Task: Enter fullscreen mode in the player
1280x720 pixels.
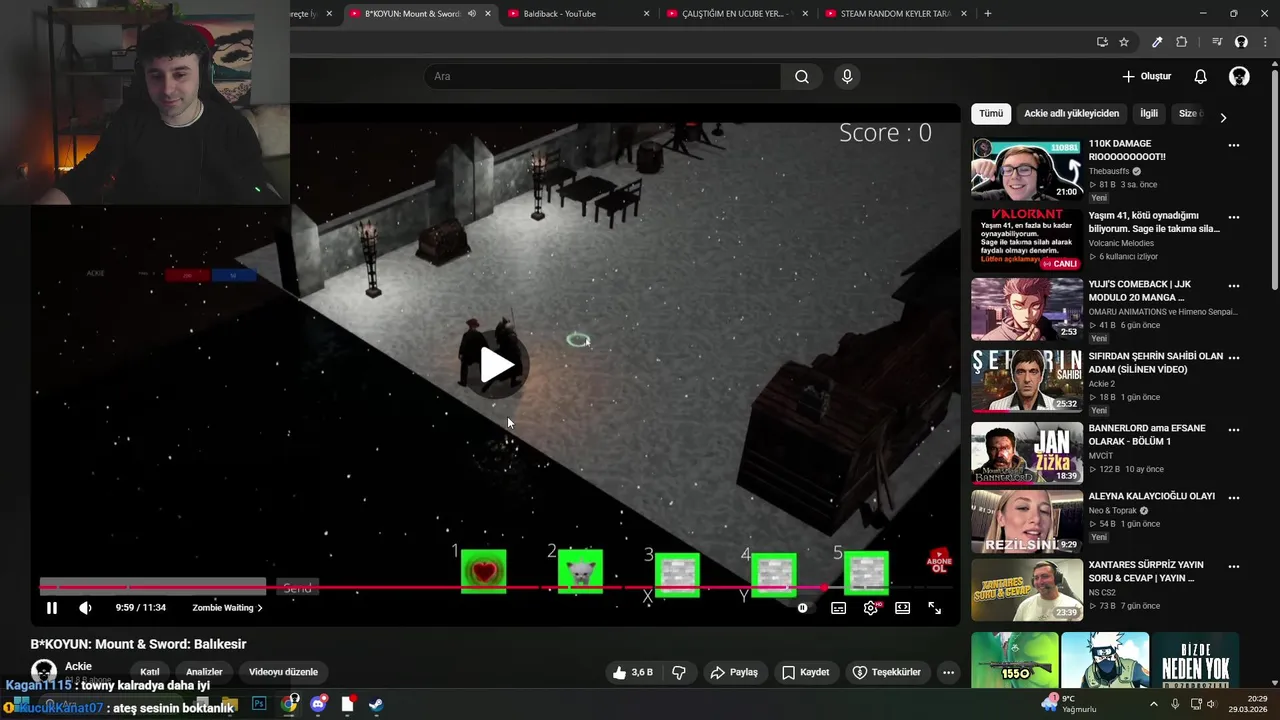Action: [x=934, y=607]
